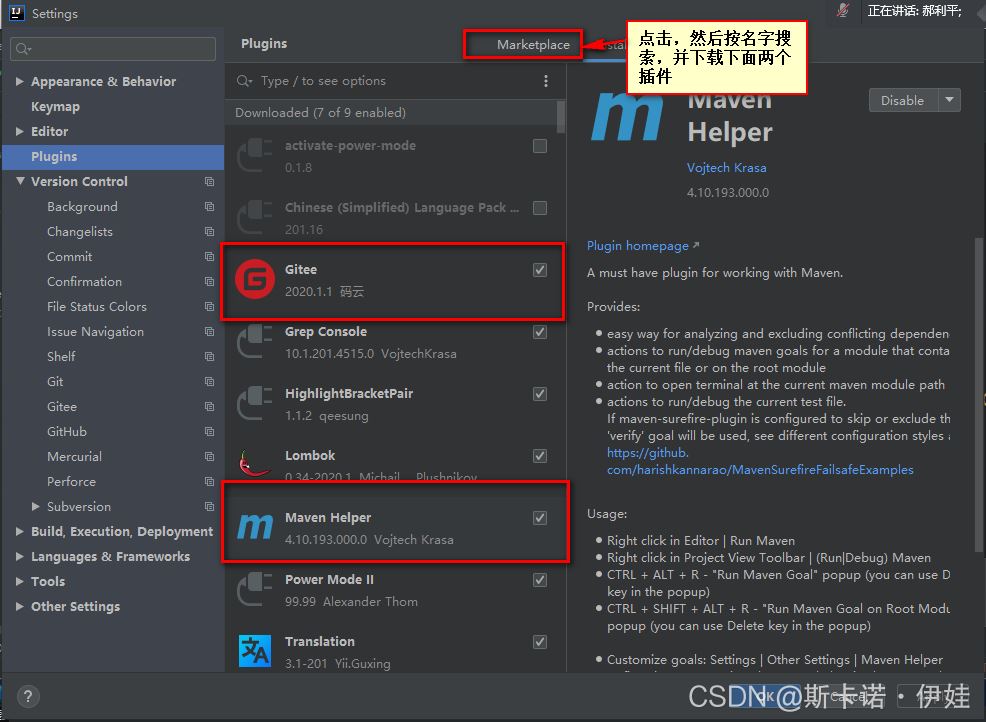Open the Gitee version control settings
The image size is (986, 722).
click(x=62, y=407)
